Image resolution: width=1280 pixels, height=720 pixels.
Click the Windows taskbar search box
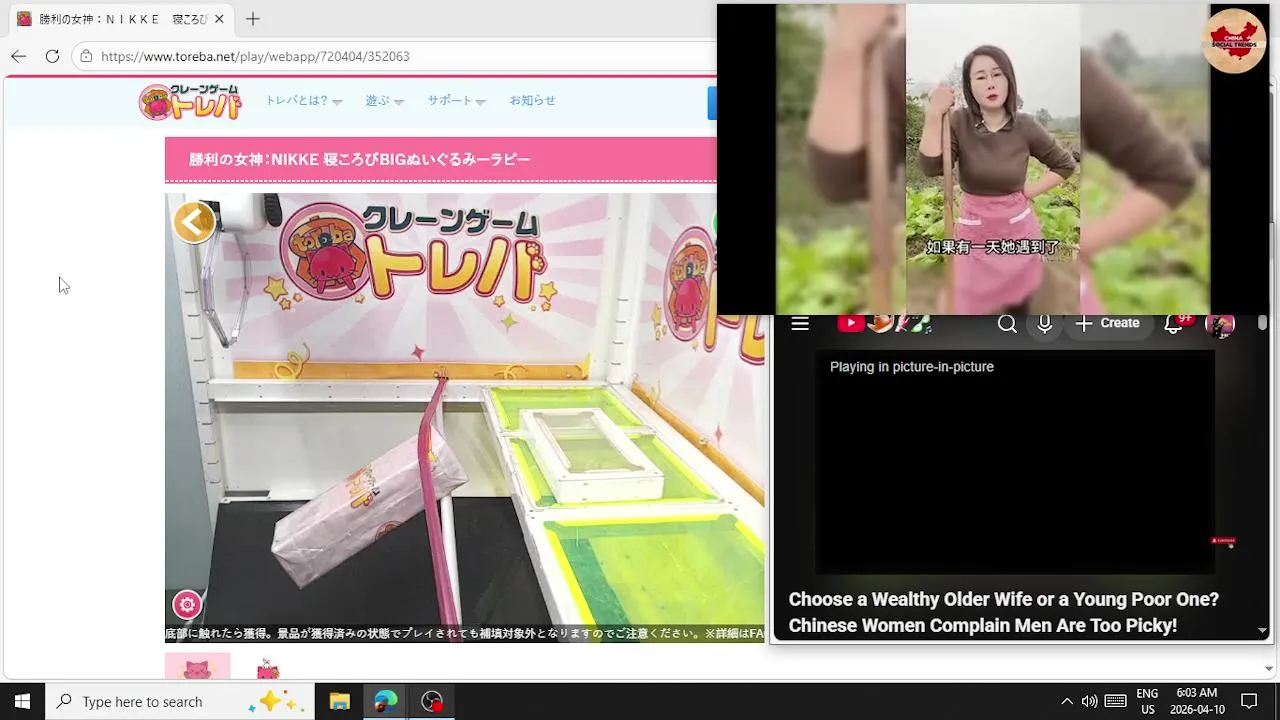pyautogui.click(x=180, y=701)
